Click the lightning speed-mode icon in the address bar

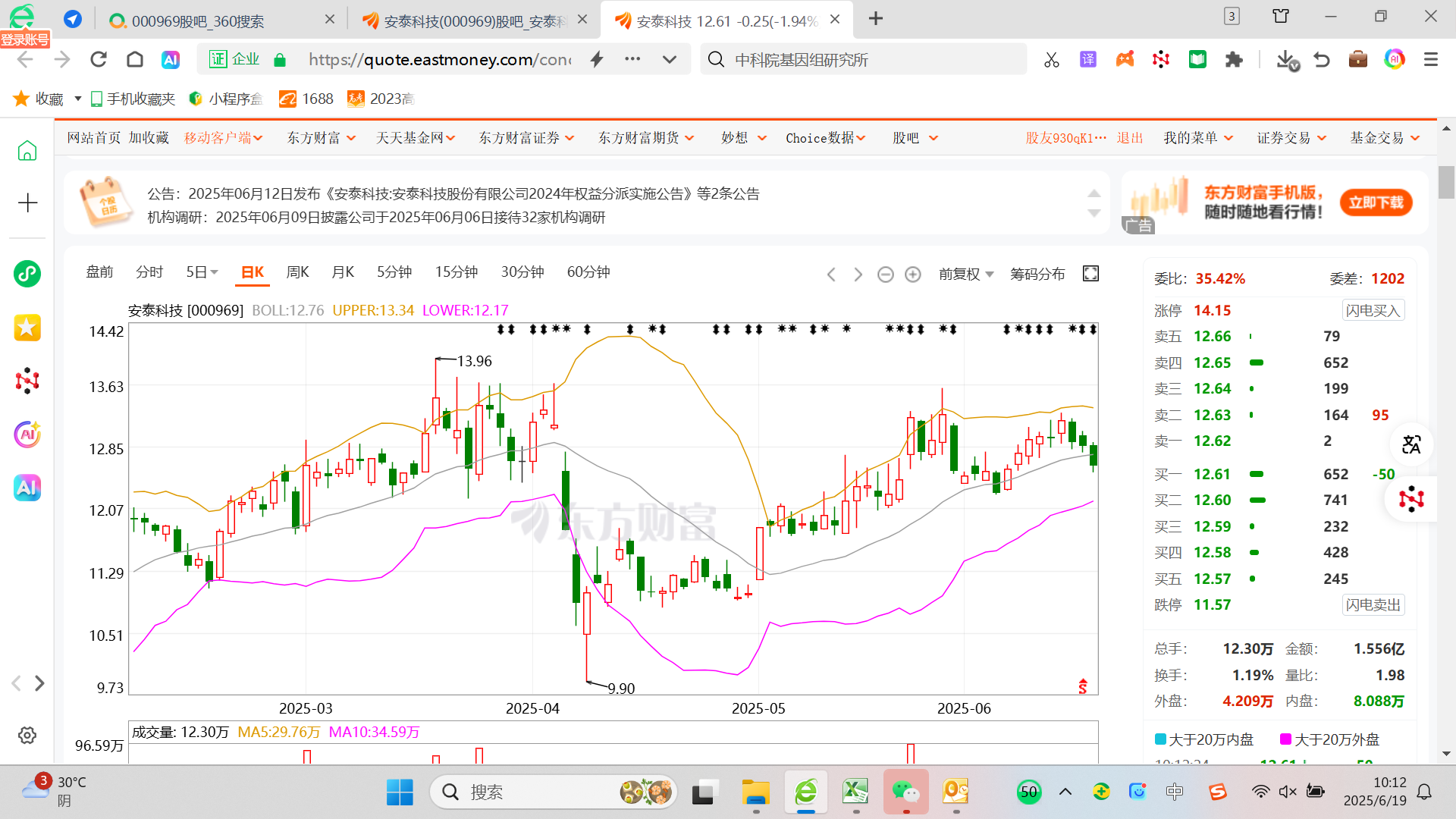point(597,59)
